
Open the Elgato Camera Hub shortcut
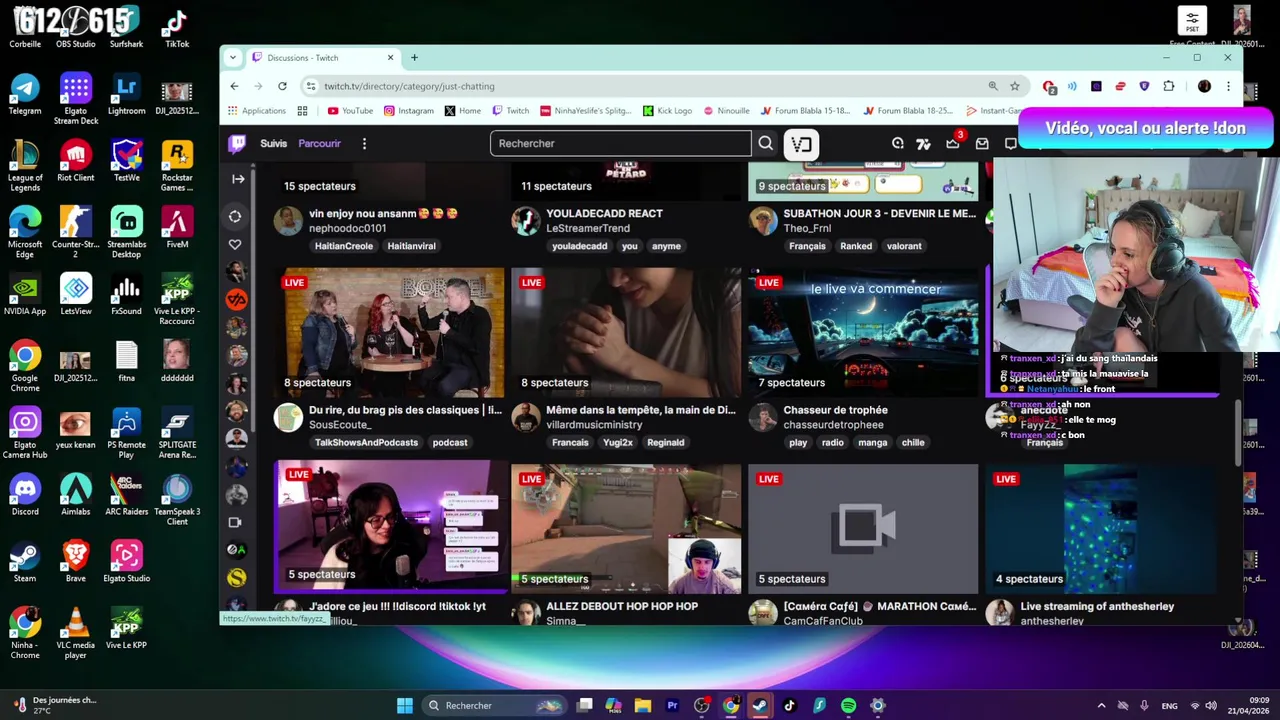(25, 434)
